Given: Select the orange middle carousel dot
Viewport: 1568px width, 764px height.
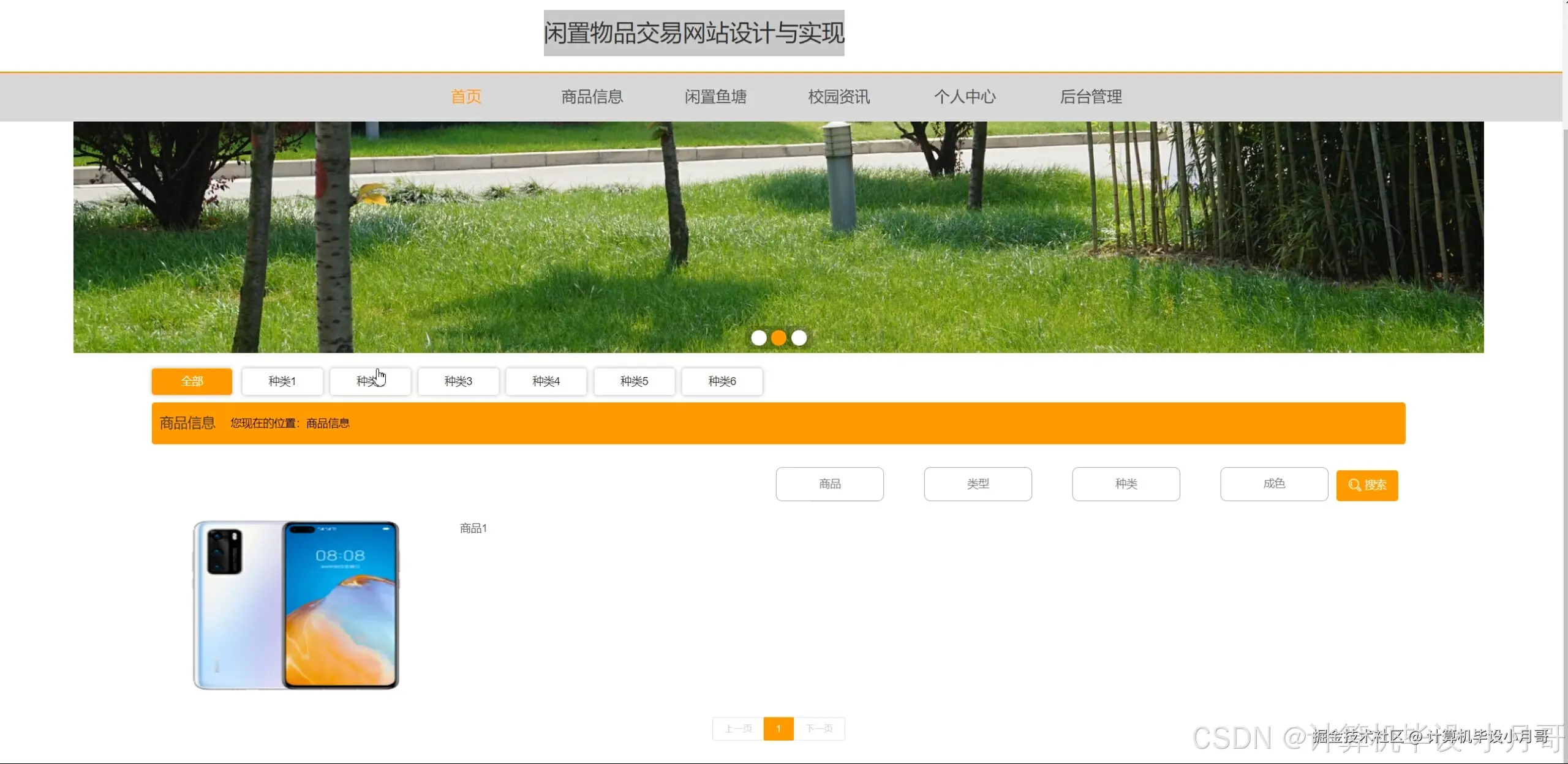Looking at the screenshot, I should point(778,338).
